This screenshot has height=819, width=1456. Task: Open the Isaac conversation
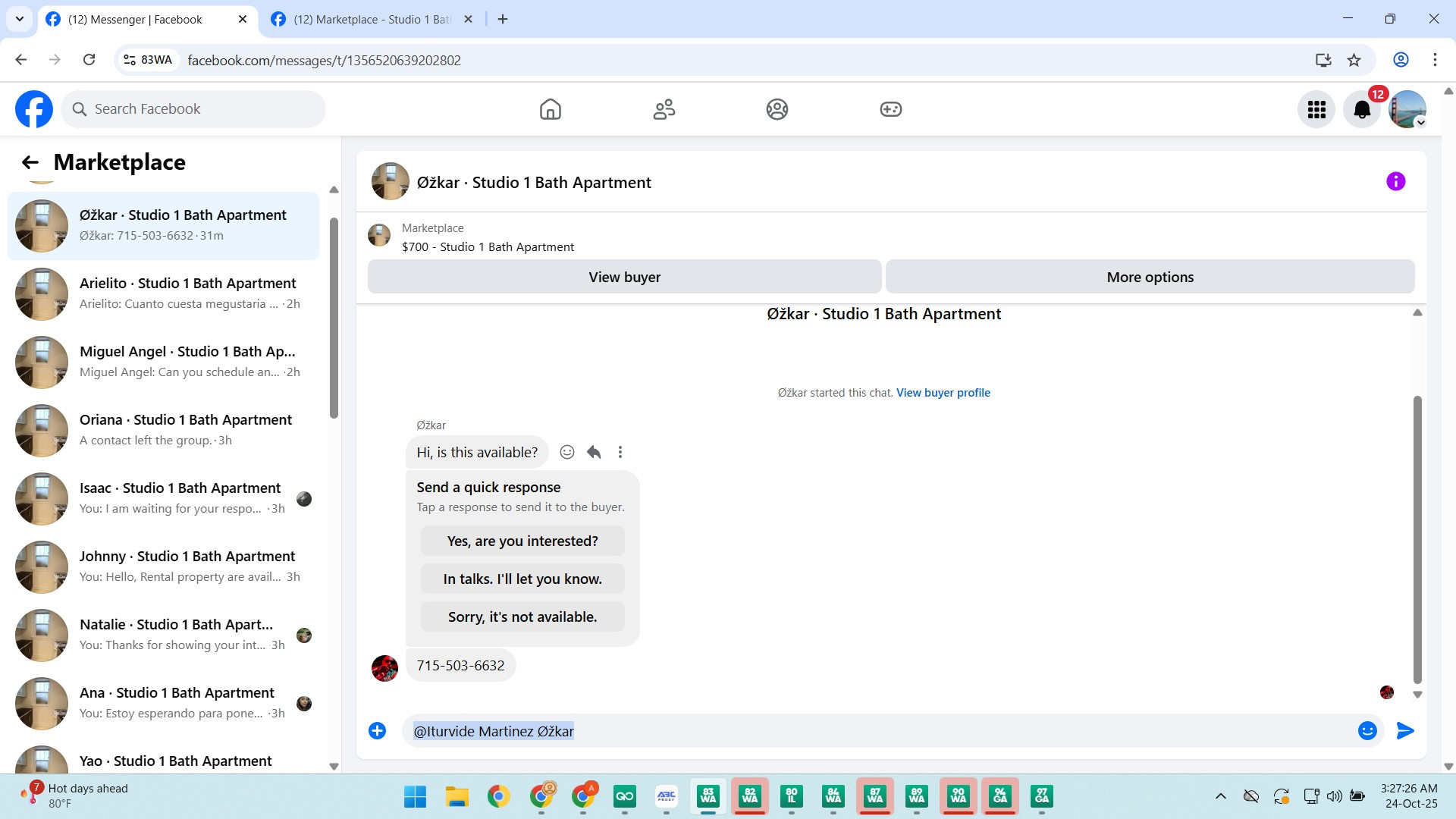[x=163, y=499]
